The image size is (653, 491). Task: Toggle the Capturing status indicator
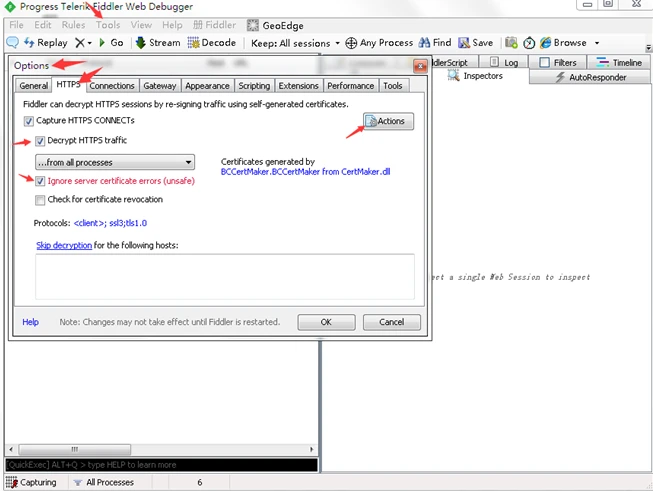[x=31, y=482]
